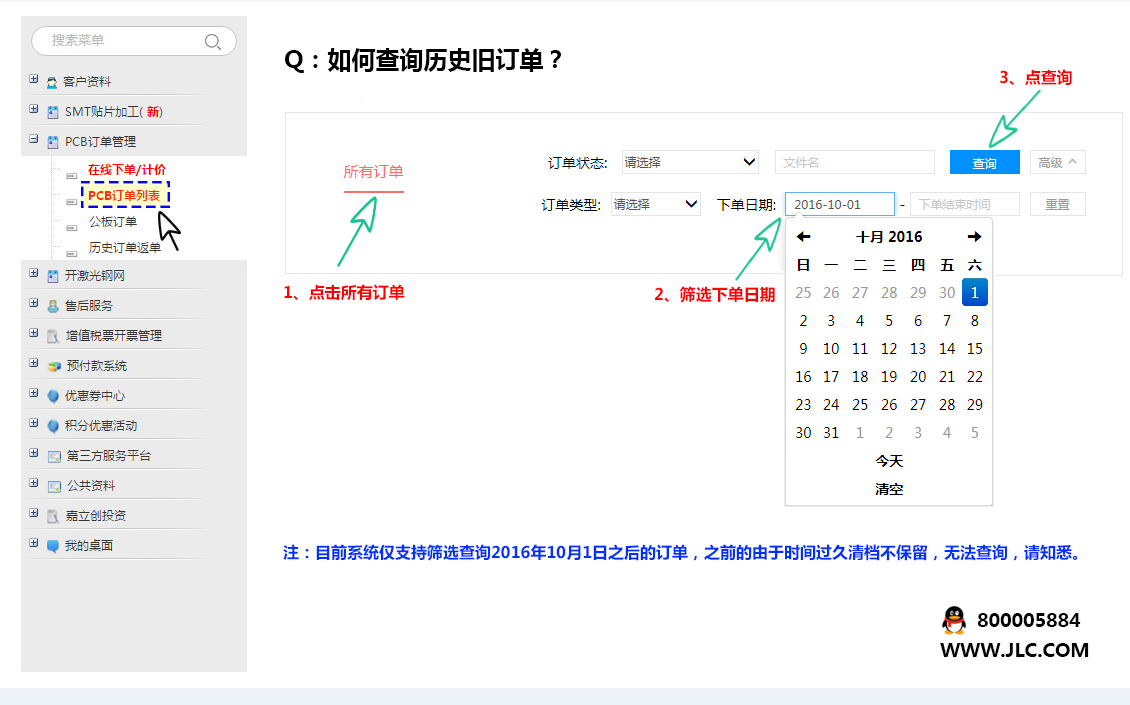Click the 优惠券中心 icon
Viewport: 1130px width, 705px height.
pyautogui.click(x=53, y=396)
